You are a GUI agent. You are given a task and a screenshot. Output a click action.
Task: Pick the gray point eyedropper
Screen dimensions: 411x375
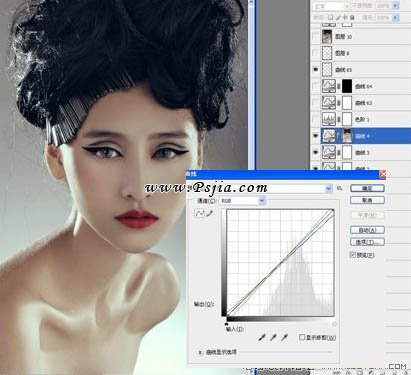pos(273,338)
